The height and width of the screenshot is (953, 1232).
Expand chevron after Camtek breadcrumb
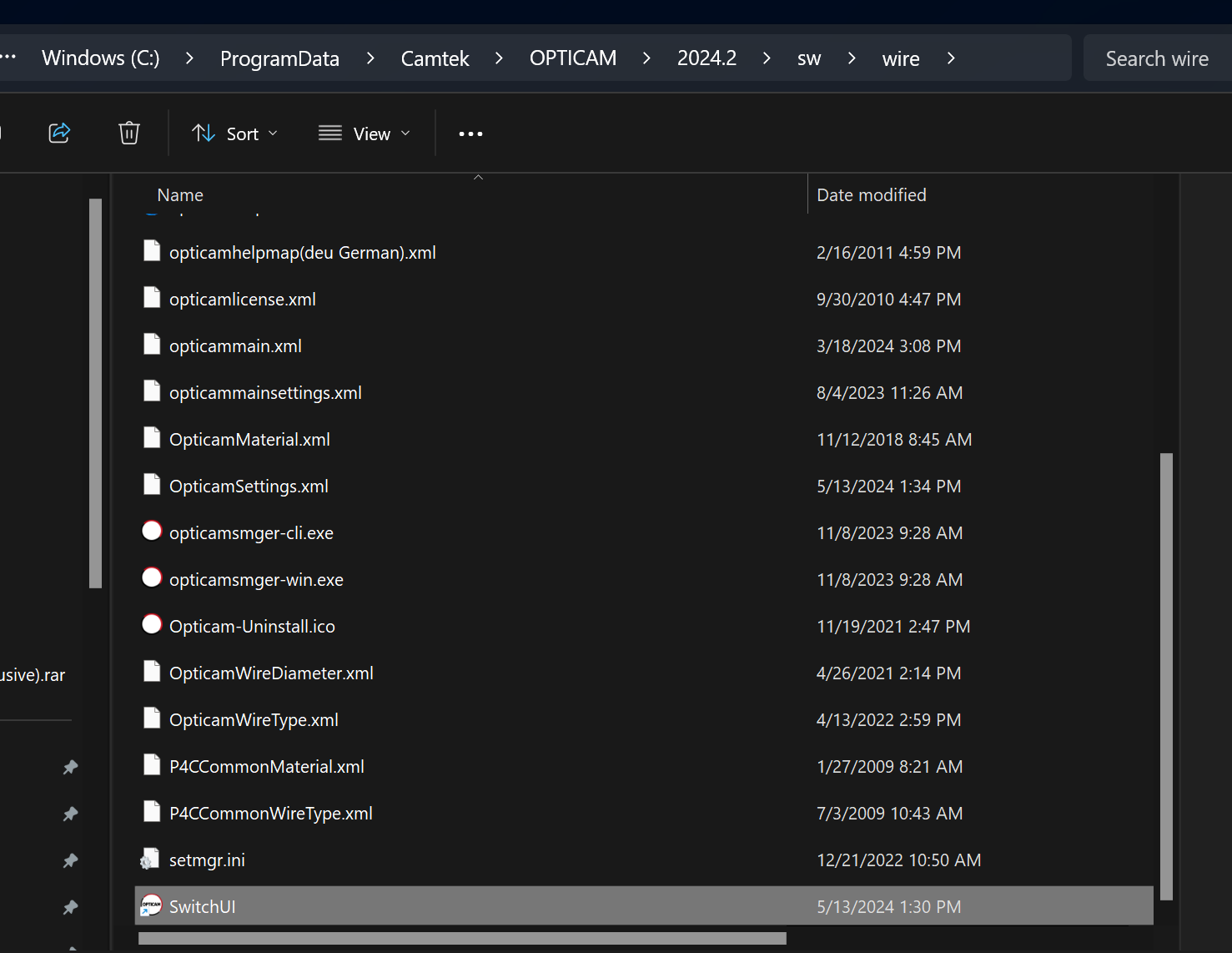(x=499, y=58)
